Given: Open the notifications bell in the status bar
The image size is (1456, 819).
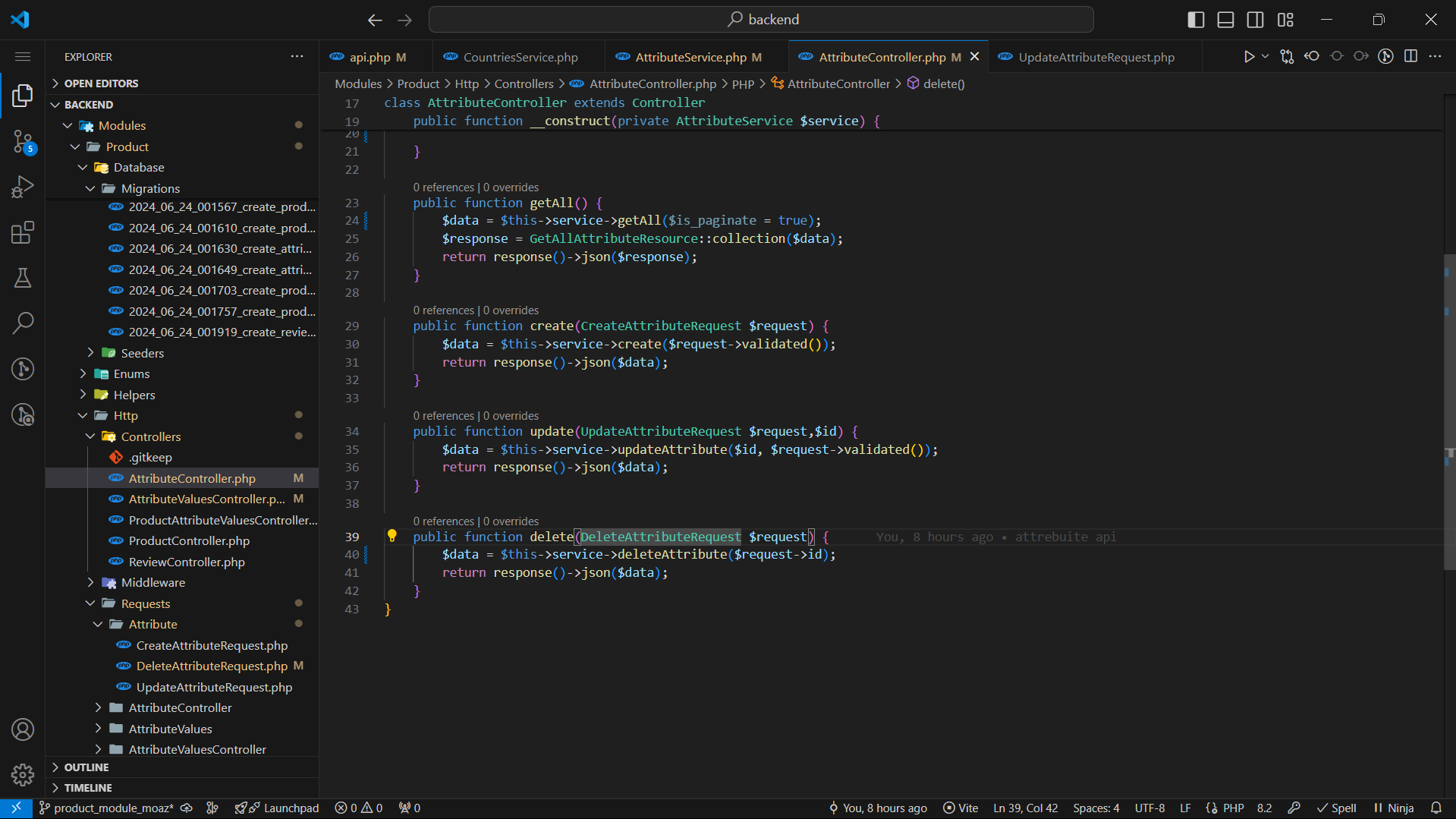Looking at the screenshot, I should pyautogui.click(x=1436, y=808).
